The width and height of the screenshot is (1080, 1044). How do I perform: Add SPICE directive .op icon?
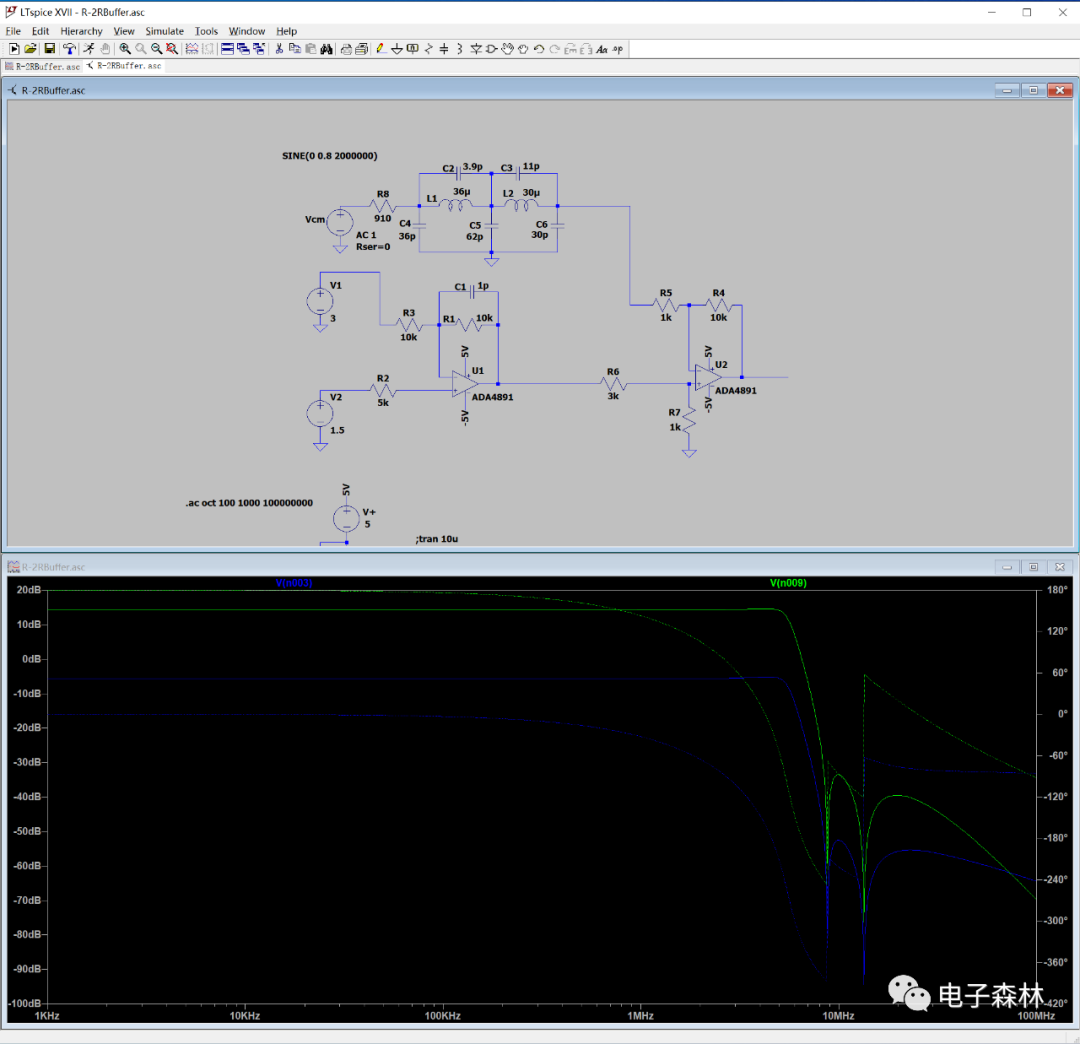point(618,49)
